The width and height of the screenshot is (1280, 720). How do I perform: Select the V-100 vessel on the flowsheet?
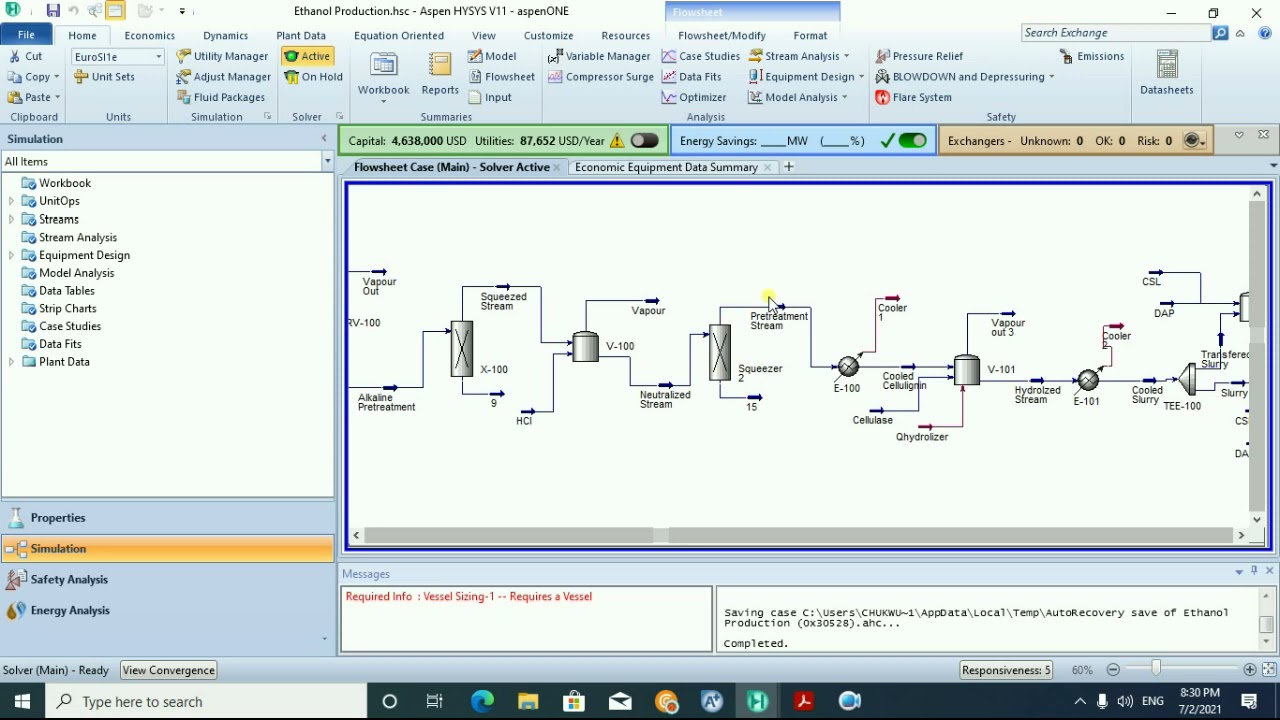(x=585, y=346)
